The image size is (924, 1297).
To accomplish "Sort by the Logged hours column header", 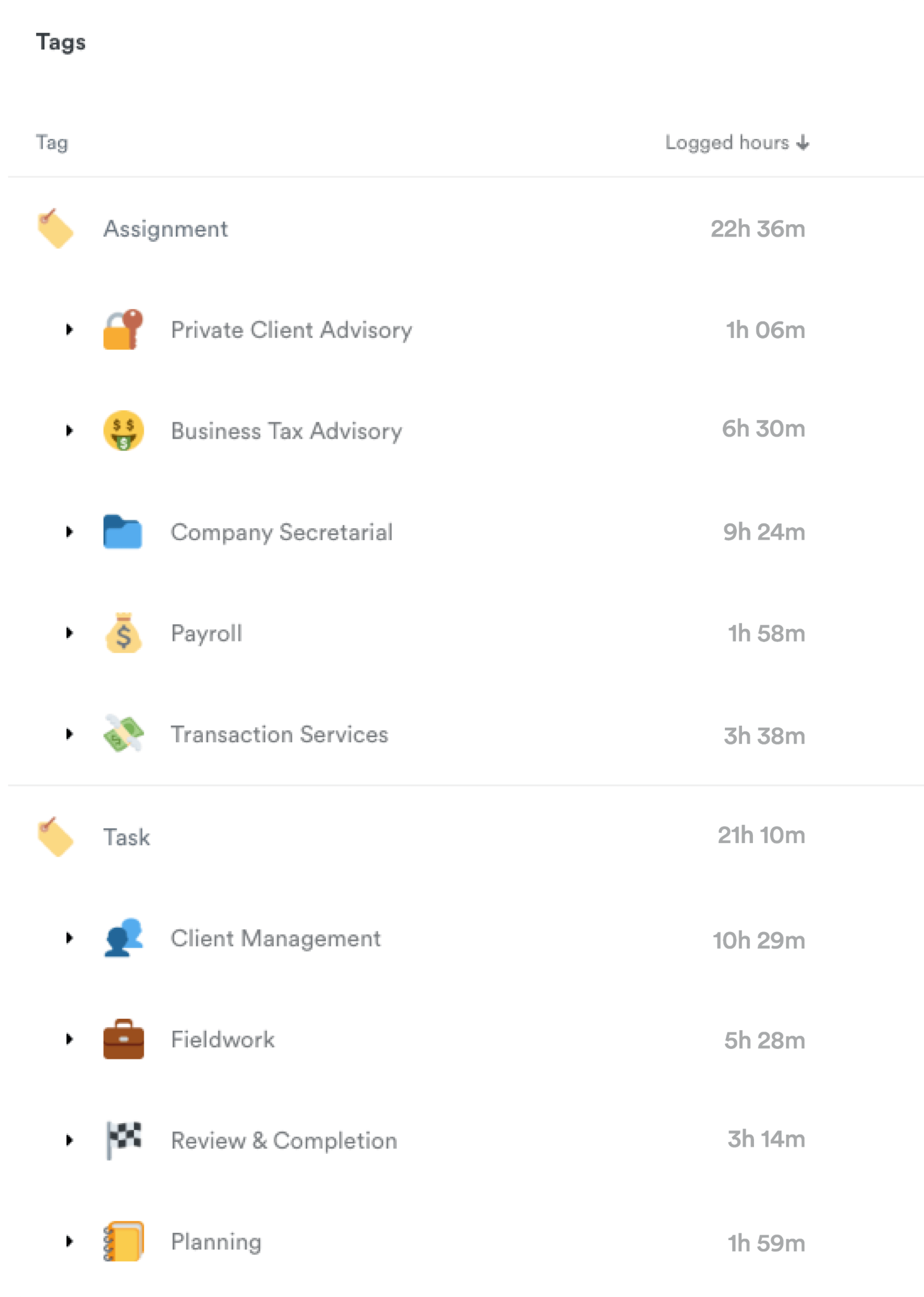I will coord(736,142).
